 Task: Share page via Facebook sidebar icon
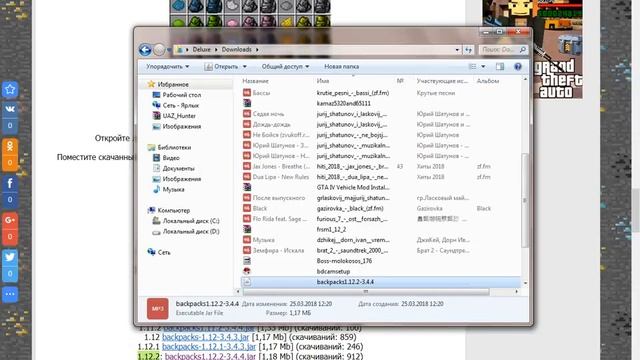click(x=10, y=183)
